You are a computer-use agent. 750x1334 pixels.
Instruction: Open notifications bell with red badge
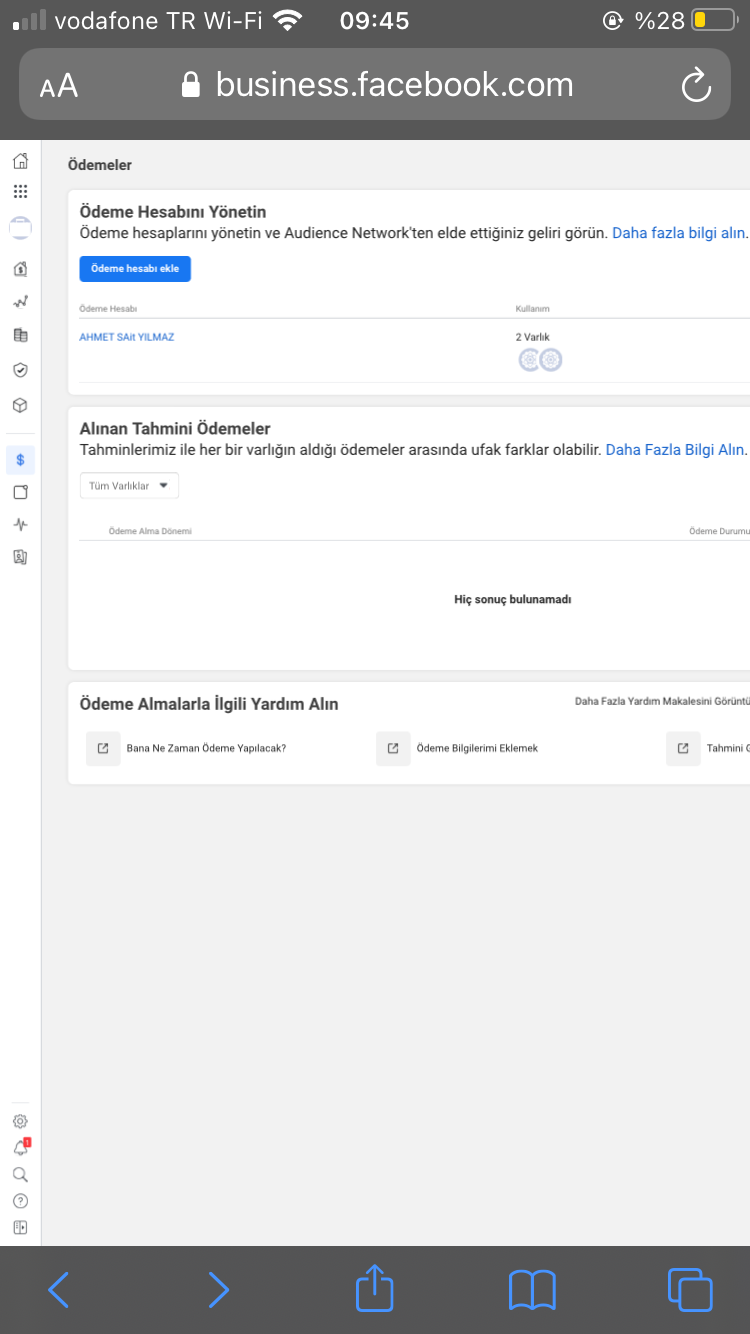click(21, 1148)
